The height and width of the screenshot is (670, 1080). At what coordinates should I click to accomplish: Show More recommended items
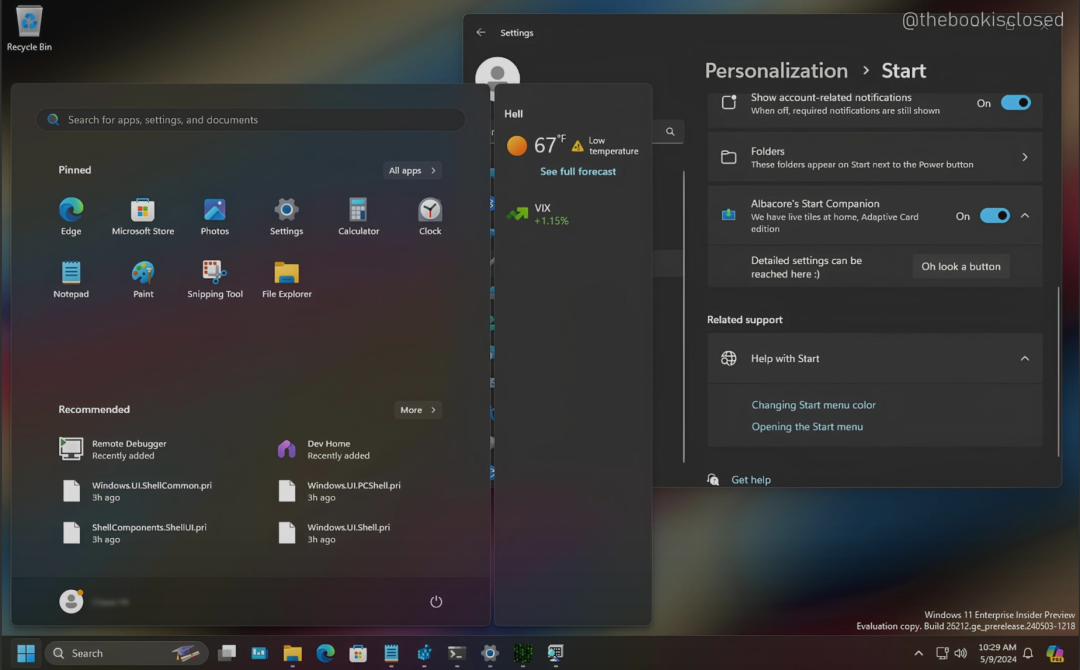[x=418, y=410]
